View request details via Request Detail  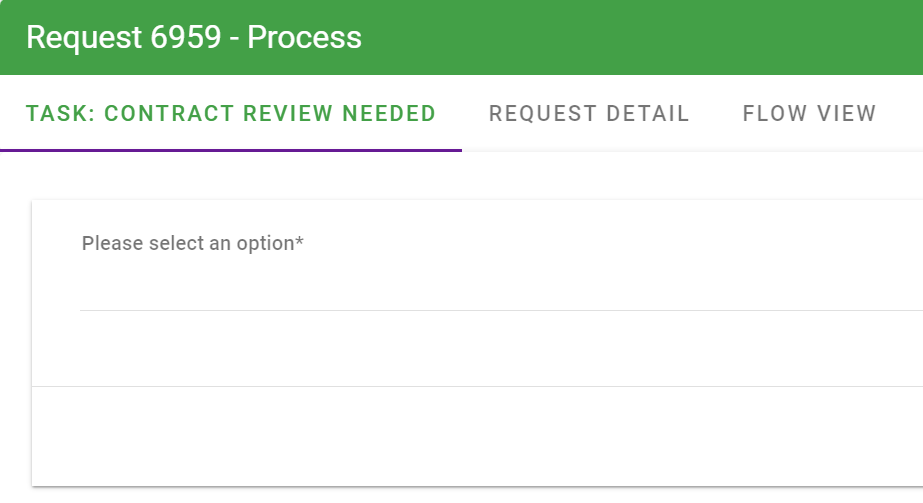coord(589,114)
